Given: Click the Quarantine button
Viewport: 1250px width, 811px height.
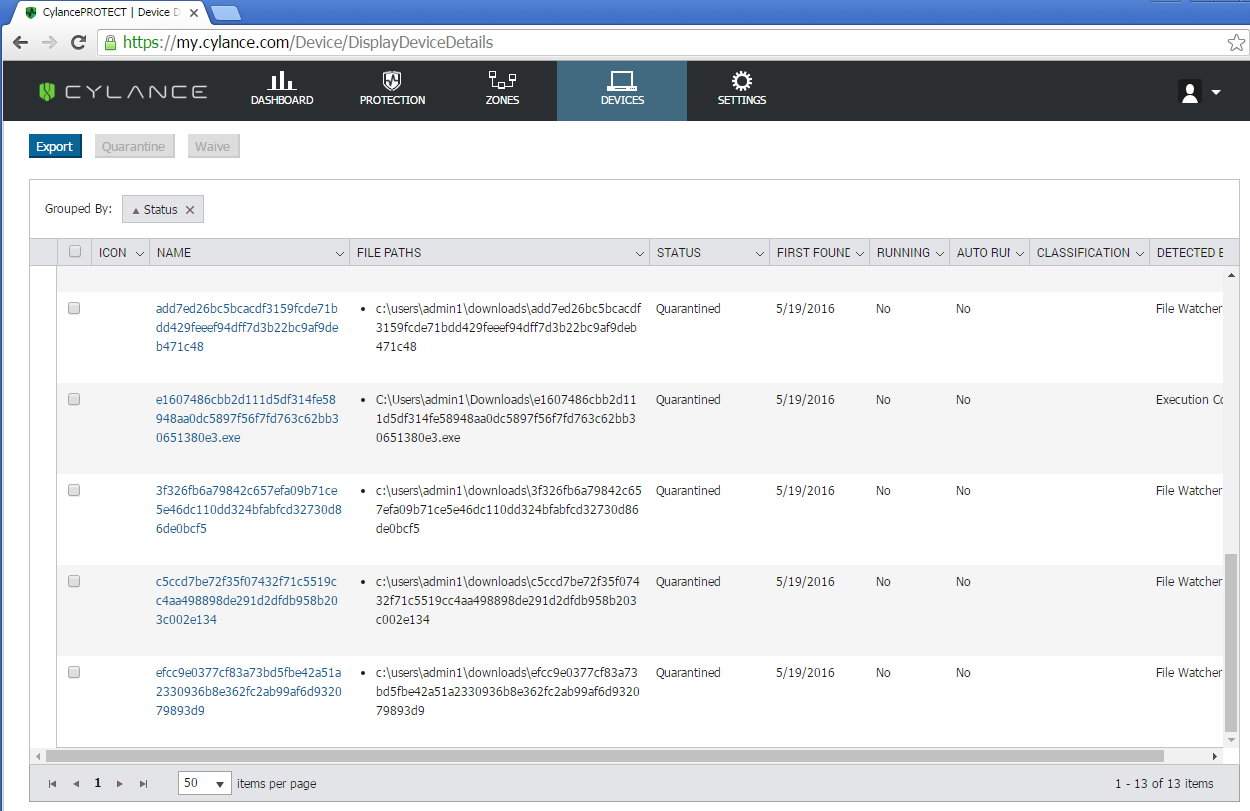Looking at the screenshot, I should coord(134,147).
